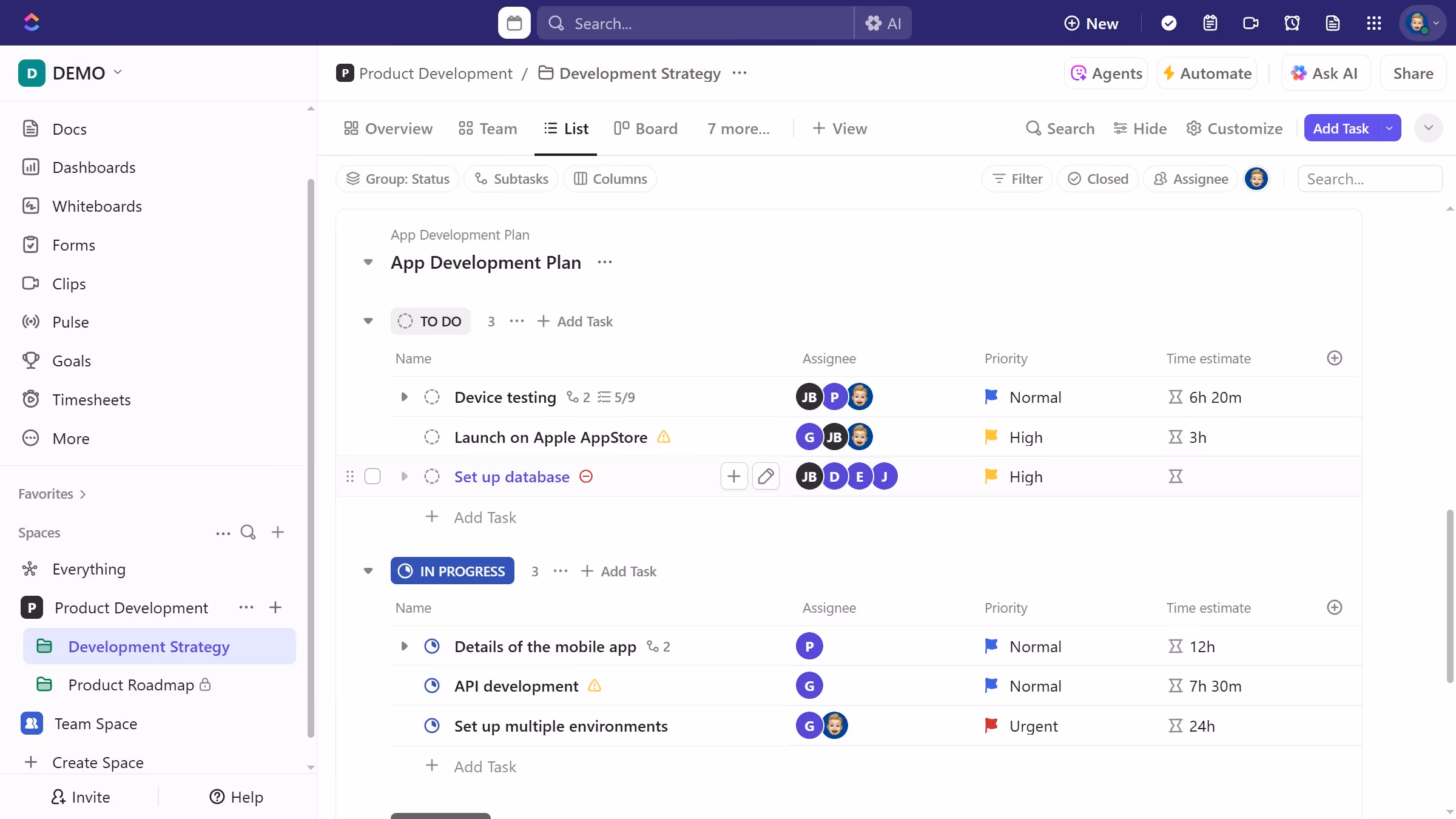Toggle the Closed tasks filter
Image resolution: width=1456 pixels, height=819 pixels.
pos(1097,179)
